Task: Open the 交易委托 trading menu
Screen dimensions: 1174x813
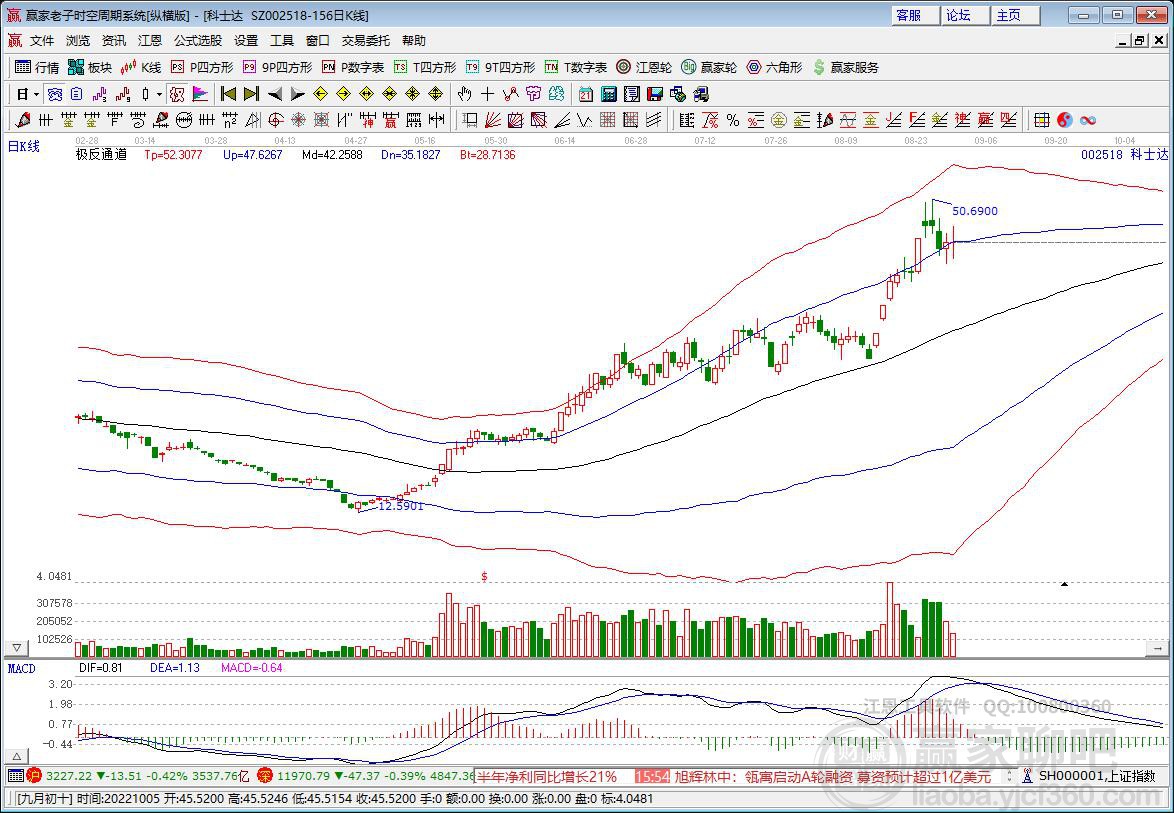Action: tap(366, 41)
